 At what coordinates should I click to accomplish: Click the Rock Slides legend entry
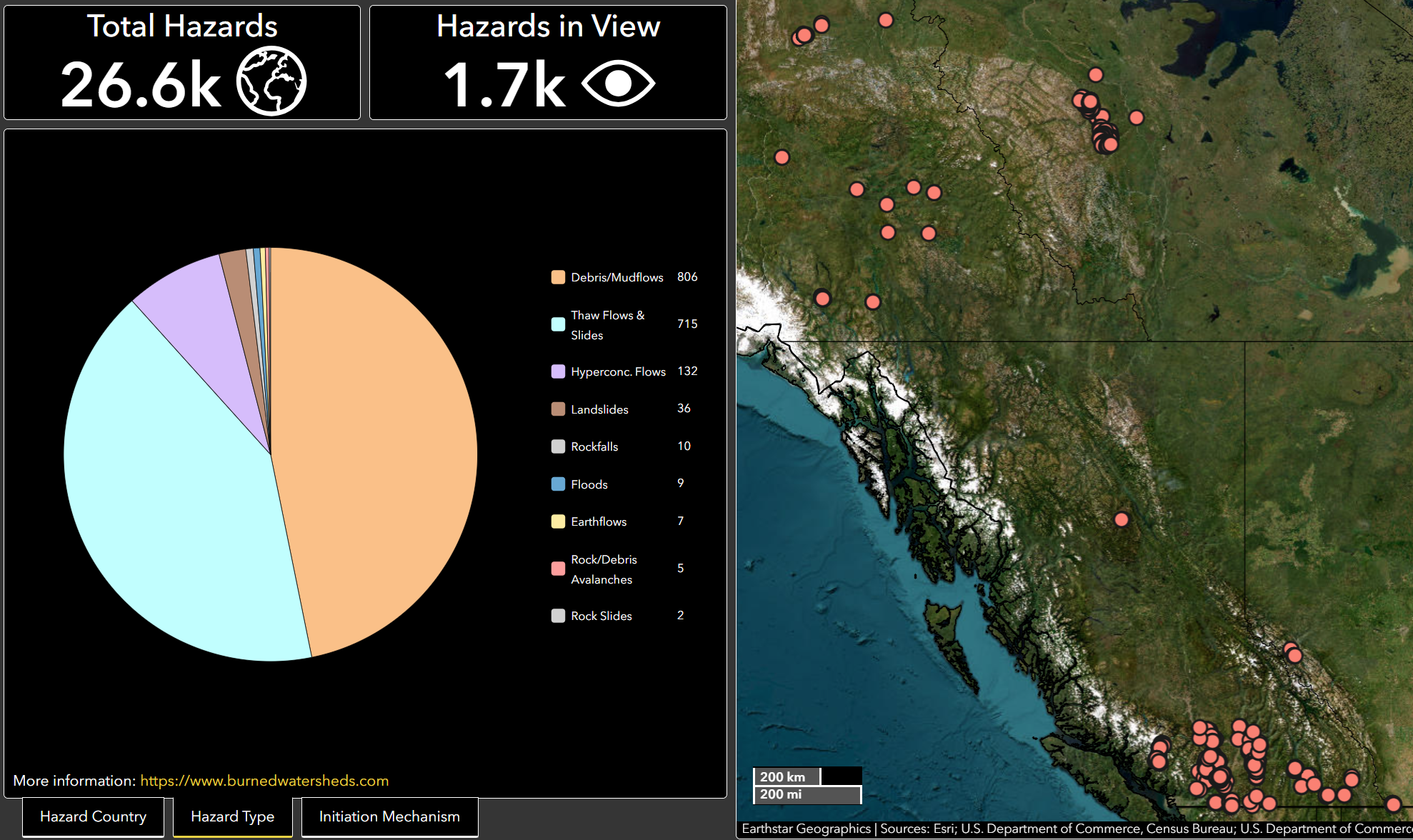(x=601, y=616)
